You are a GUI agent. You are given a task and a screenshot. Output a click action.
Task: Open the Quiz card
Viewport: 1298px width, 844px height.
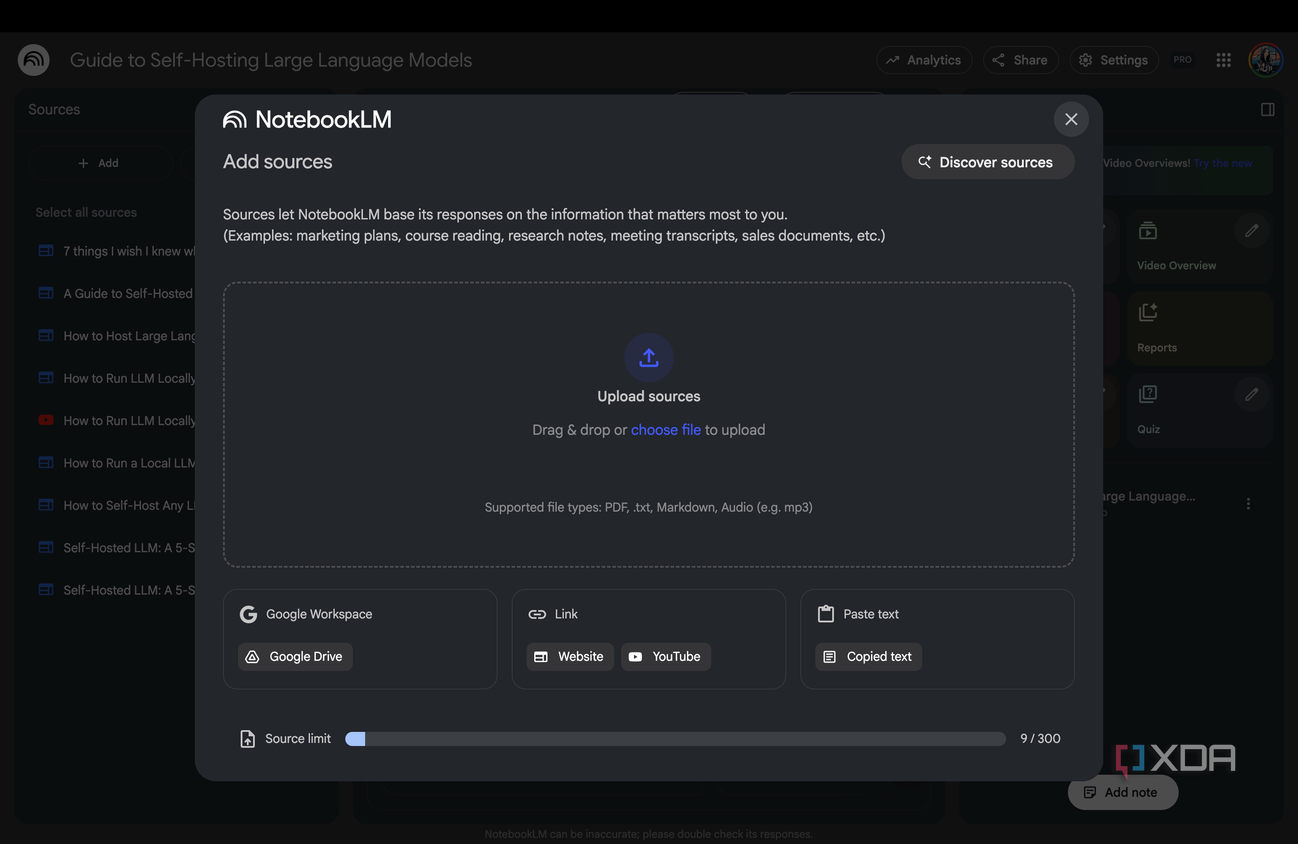coord(1199,410)
